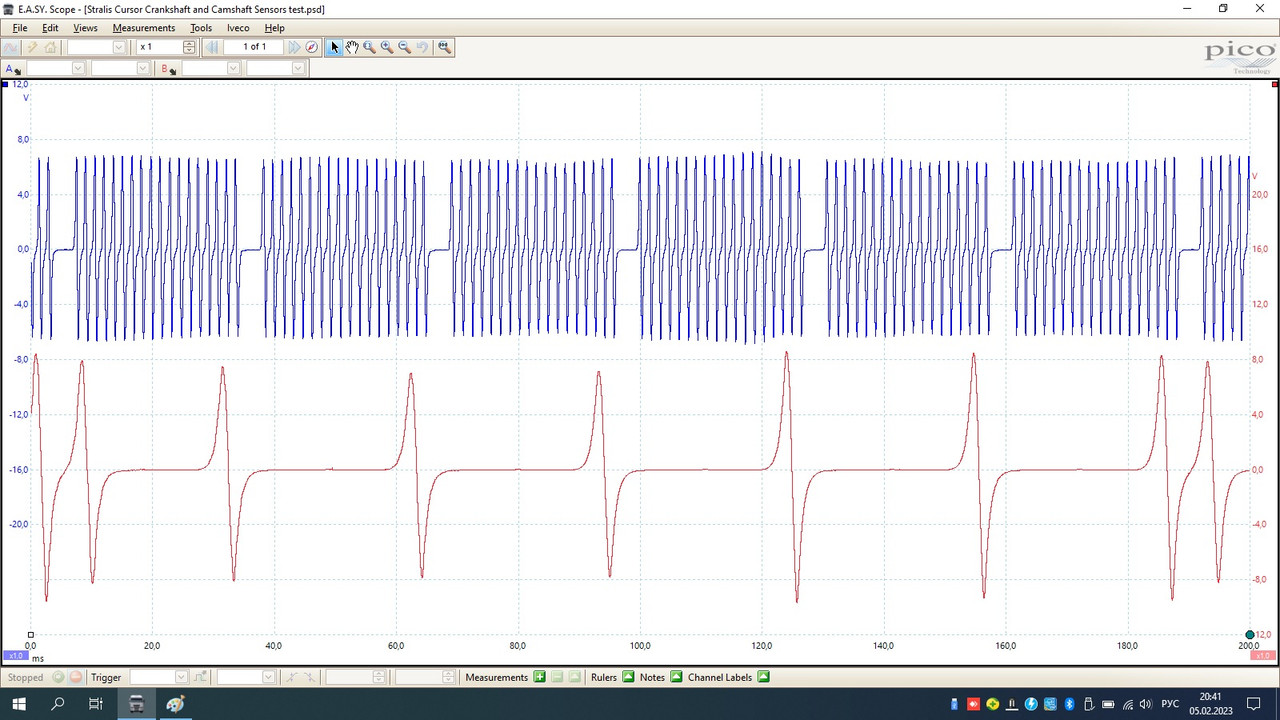Open Windows taskbar search icon
Viewport: 1280px width, 720px height.
click(57, 704)
